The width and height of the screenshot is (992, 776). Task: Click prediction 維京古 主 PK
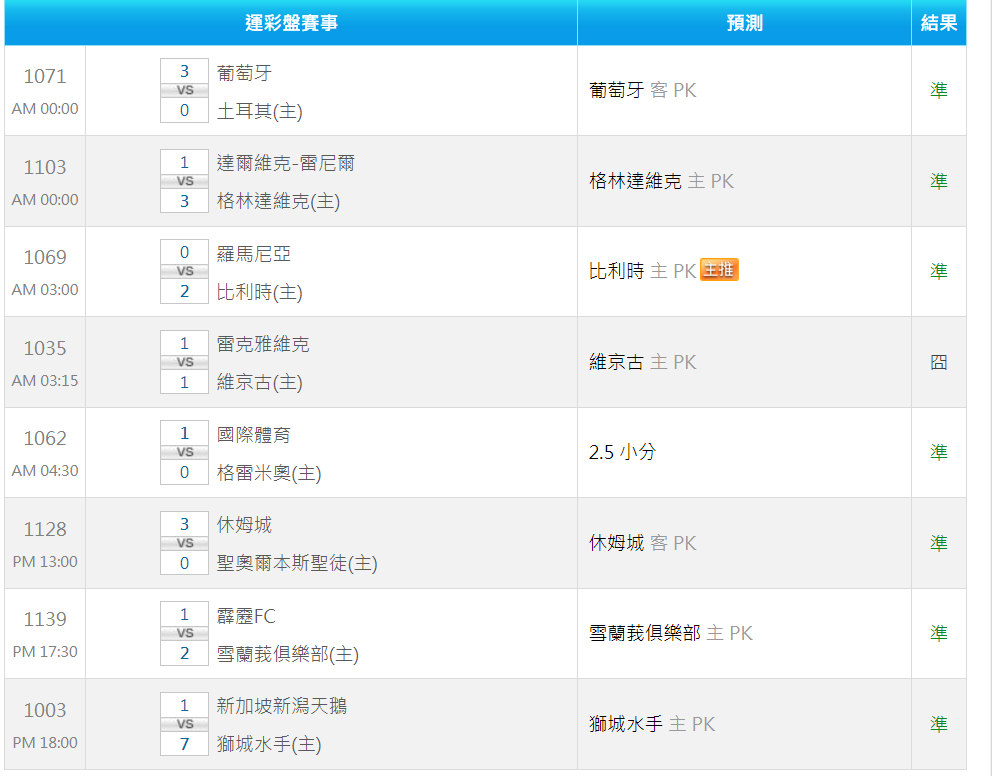[x=643, y=362]
